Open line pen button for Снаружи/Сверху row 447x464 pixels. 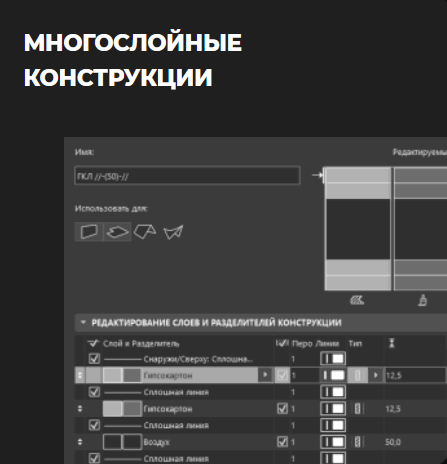point(333,359)
